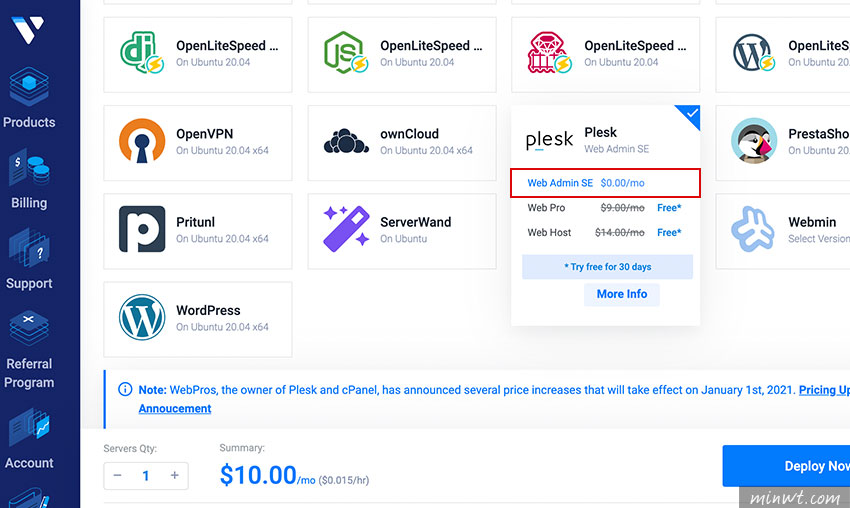Click the More Info button
The image size is (850, 508).
pos(622,294)
